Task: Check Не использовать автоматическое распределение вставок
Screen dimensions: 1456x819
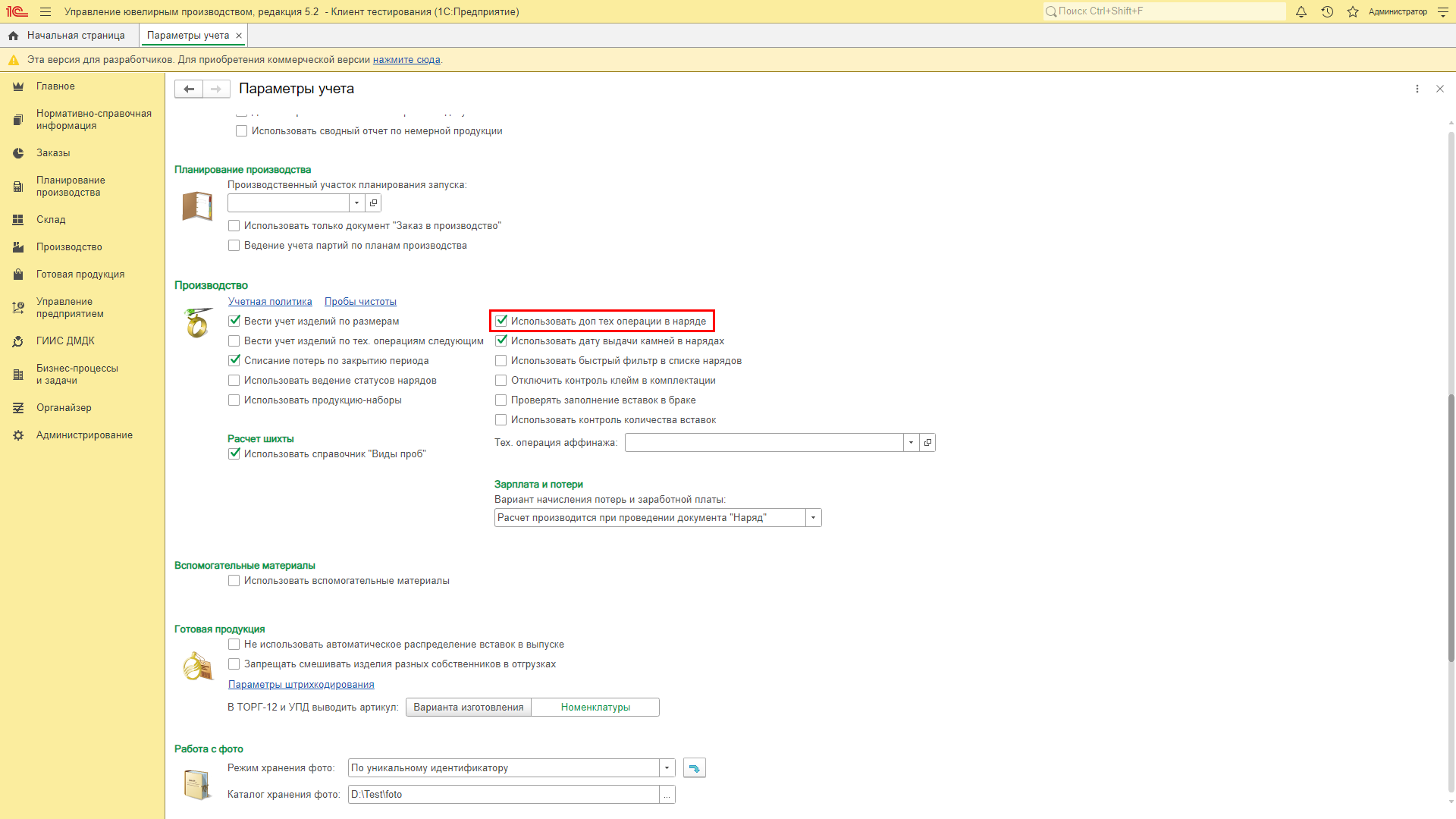Action: (234, 645)
